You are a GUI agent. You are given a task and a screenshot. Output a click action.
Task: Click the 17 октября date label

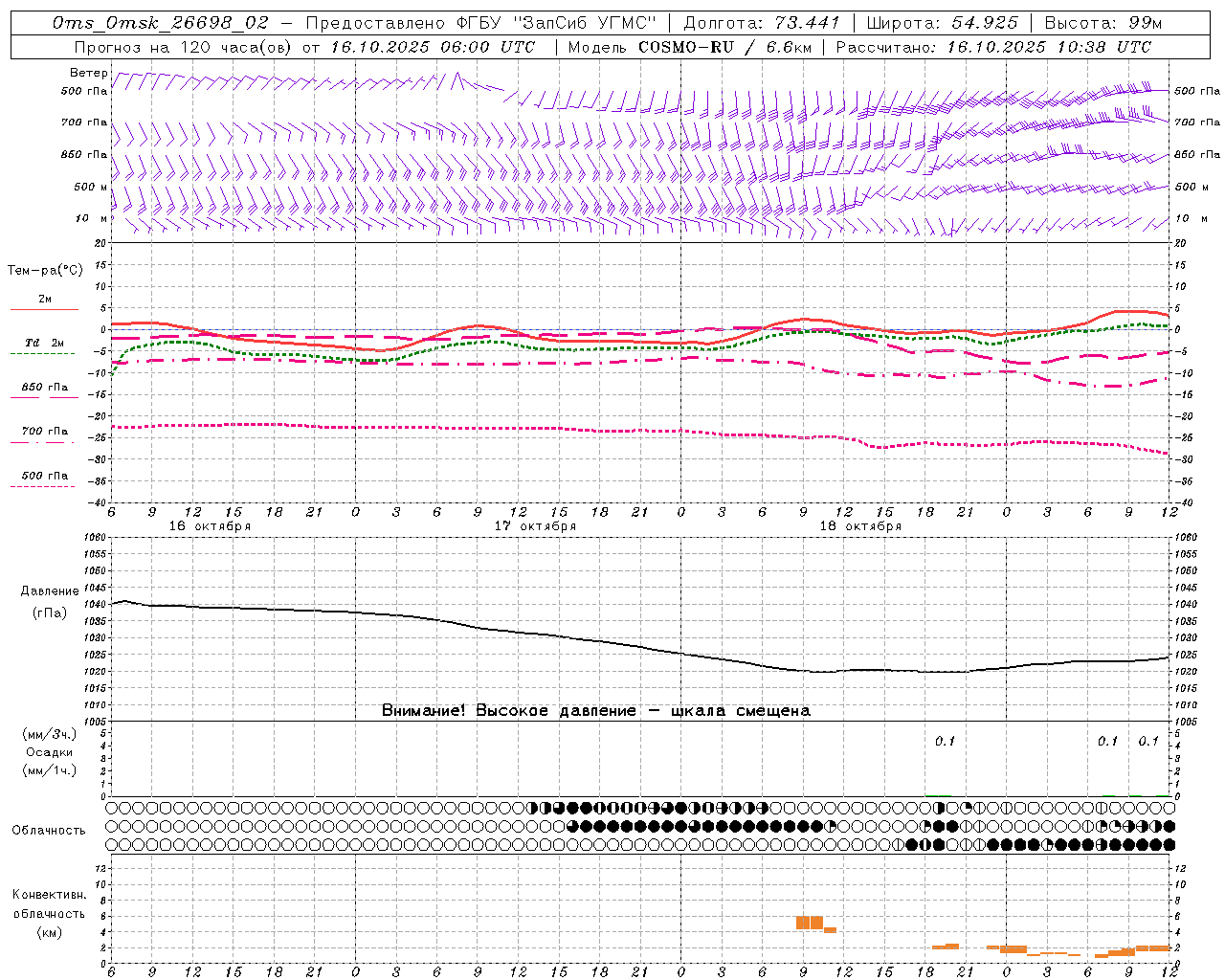(x=535, y=526)
